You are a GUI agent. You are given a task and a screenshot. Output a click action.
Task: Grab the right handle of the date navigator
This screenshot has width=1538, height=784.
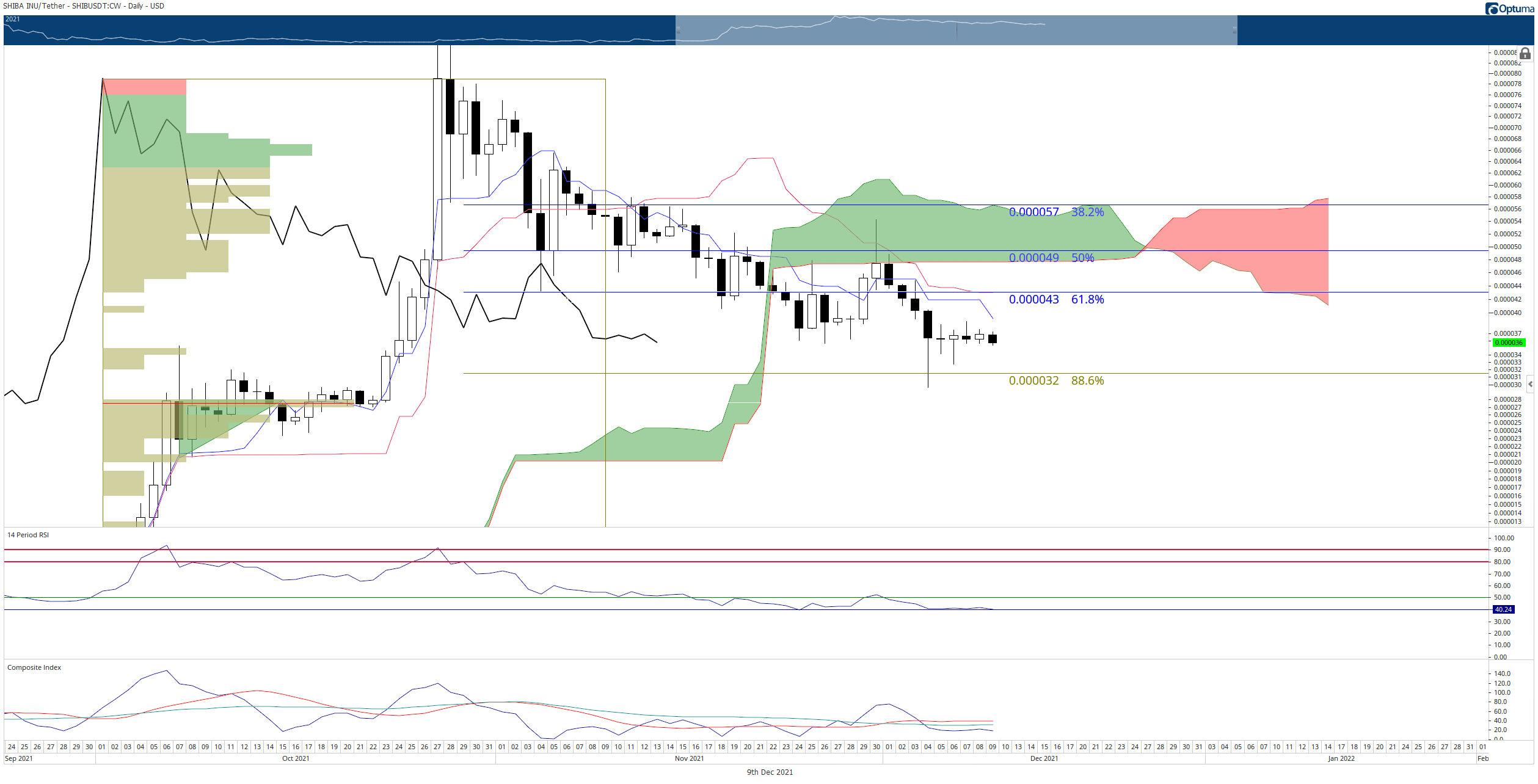(1234, 30)
